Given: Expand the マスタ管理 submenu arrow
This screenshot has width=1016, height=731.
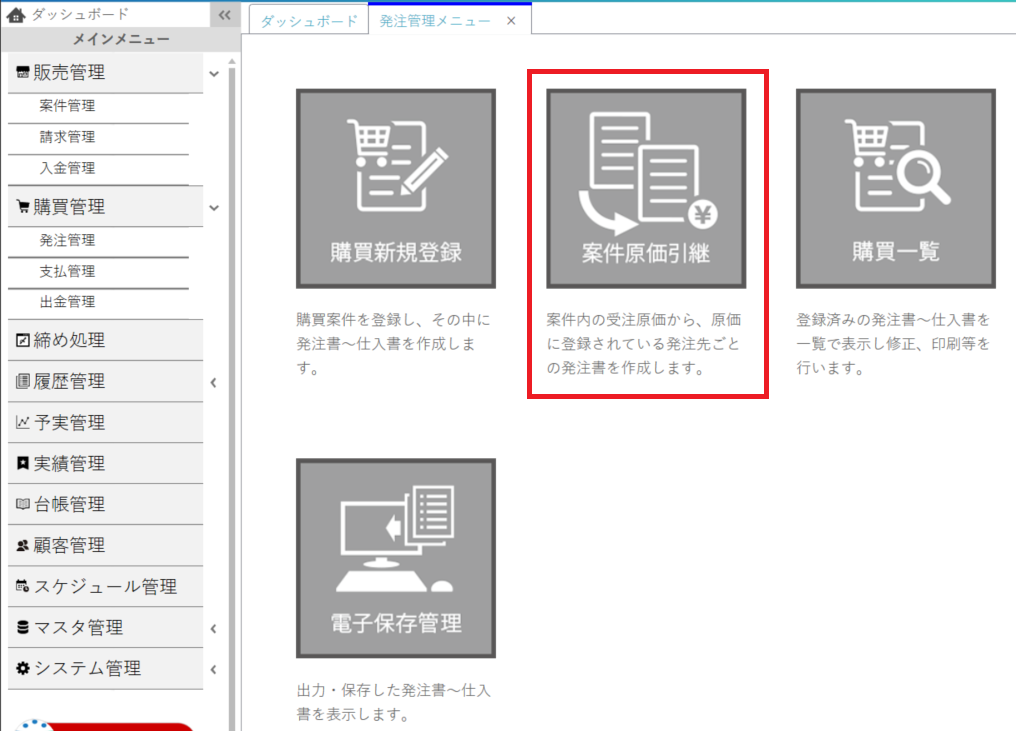Looking at the screenshot, I should (213, 629).
